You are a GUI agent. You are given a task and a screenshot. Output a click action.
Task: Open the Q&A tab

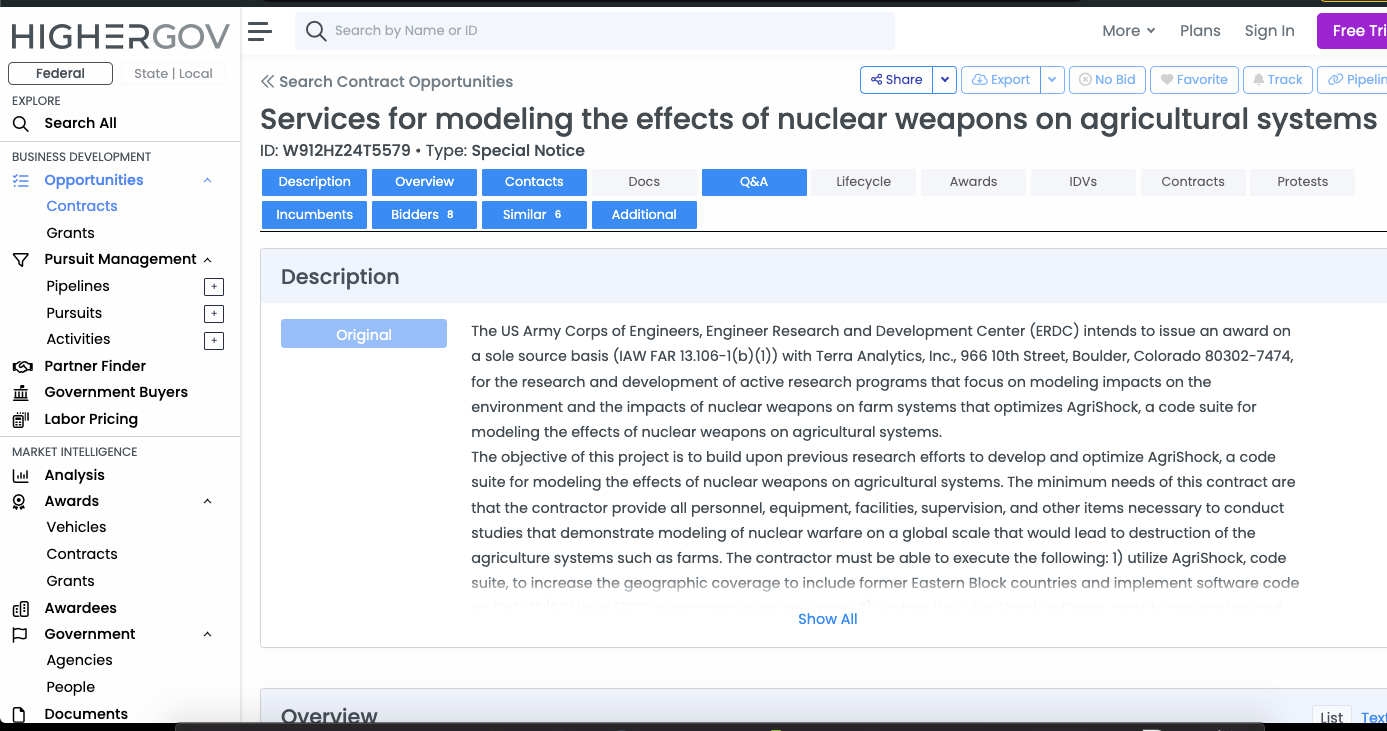(x=754, y=182)
